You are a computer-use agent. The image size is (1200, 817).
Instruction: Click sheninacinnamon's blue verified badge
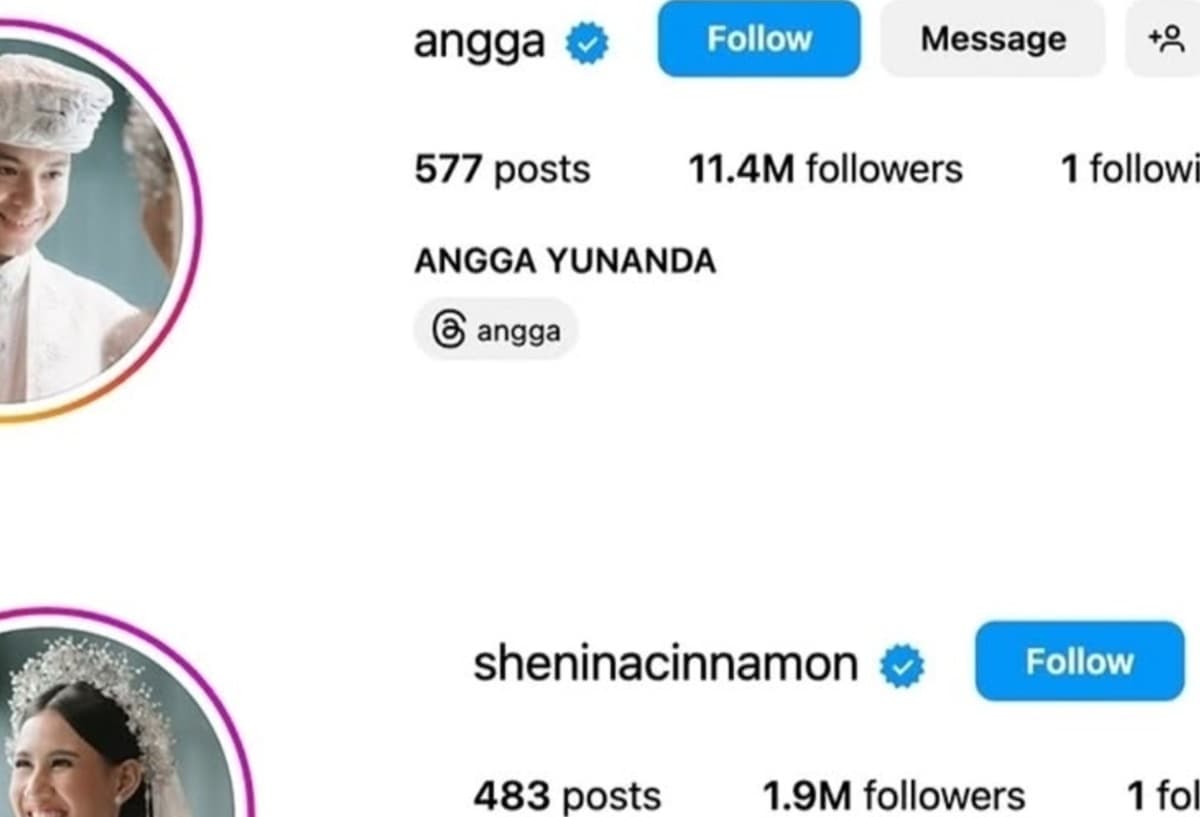click(902, 665)
